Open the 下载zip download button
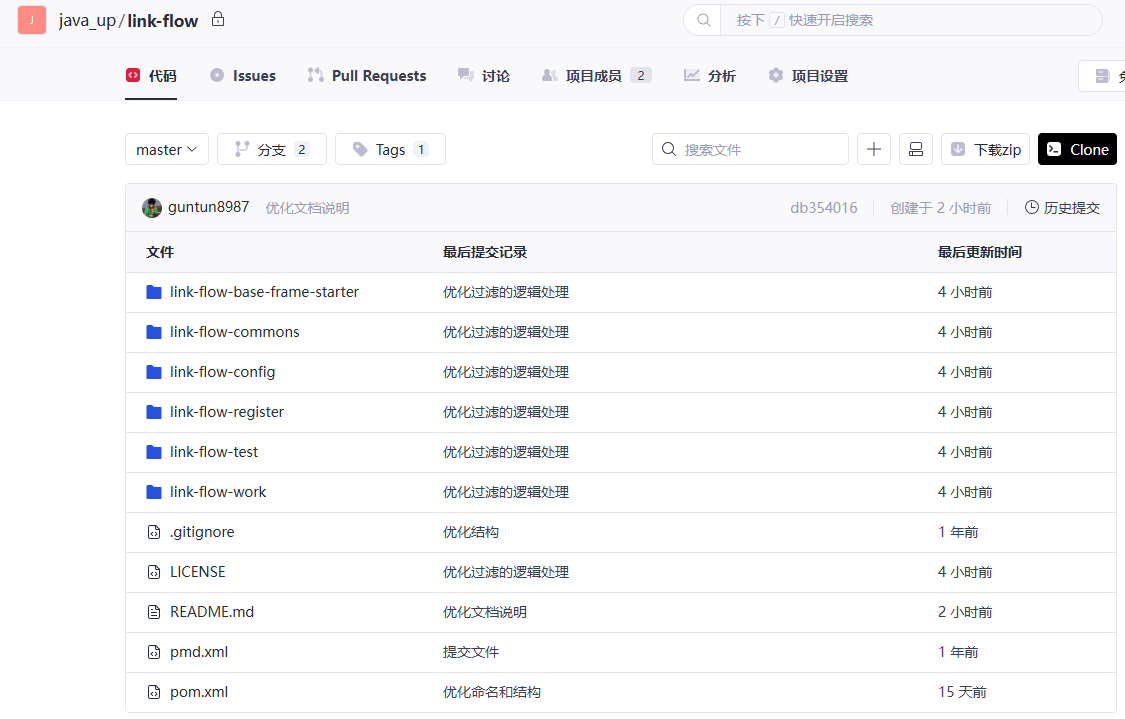Screen dimensions: 1125x719 coord(986,149)
